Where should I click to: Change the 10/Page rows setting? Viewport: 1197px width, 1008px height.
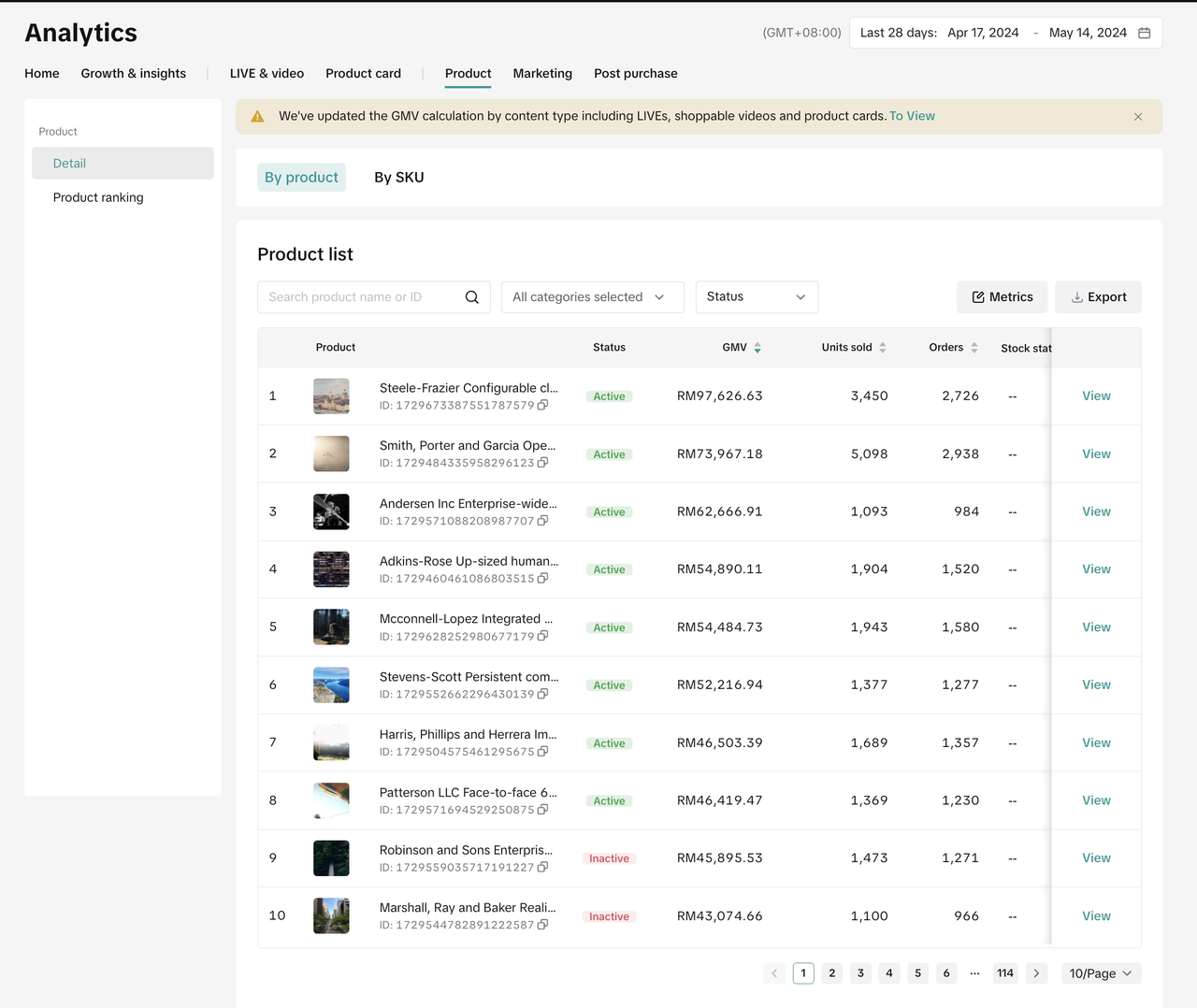[1101, 973]
